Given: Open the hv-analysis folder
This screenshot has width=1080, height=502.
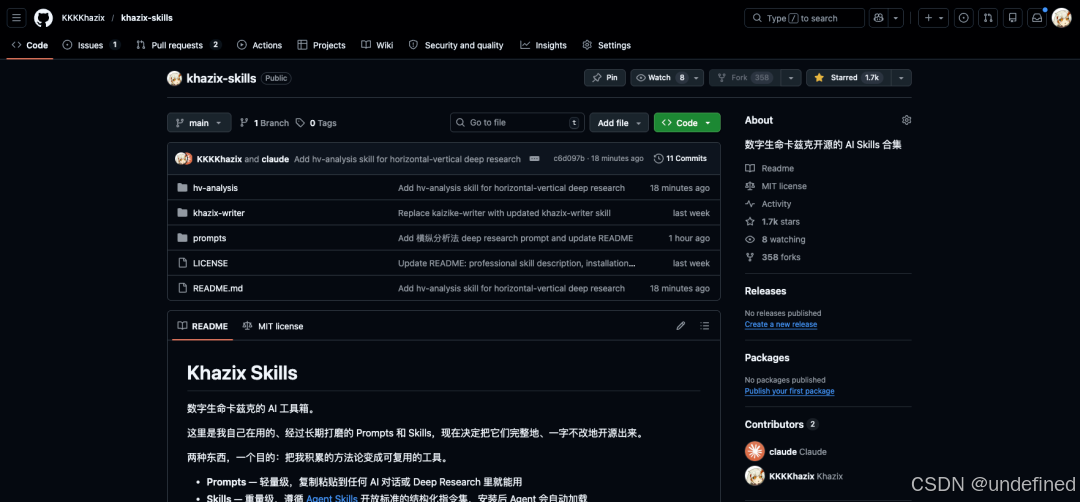Looking at the screenshot, I should 216,188.
